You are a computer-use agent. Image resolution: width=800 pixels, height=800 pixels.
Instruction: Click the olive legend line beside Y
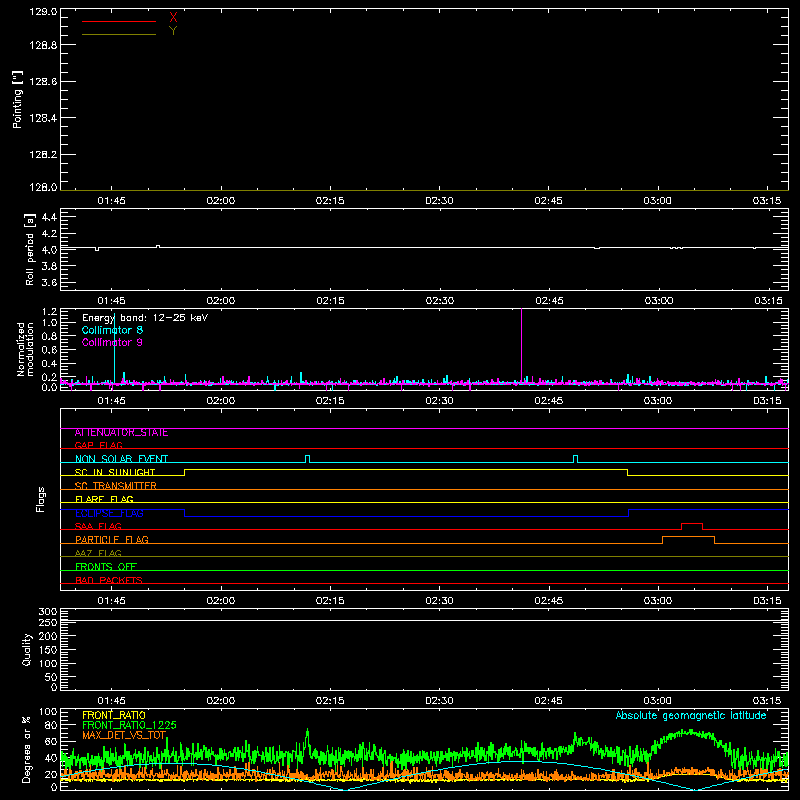click(119, 34)
